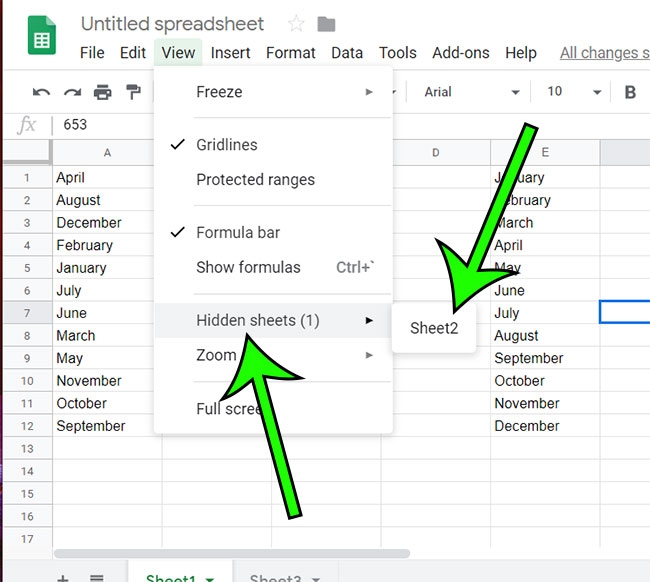This screenshot has width=650, height=582.
Task: Select the paint format roller icon
Action: point(133,92)
